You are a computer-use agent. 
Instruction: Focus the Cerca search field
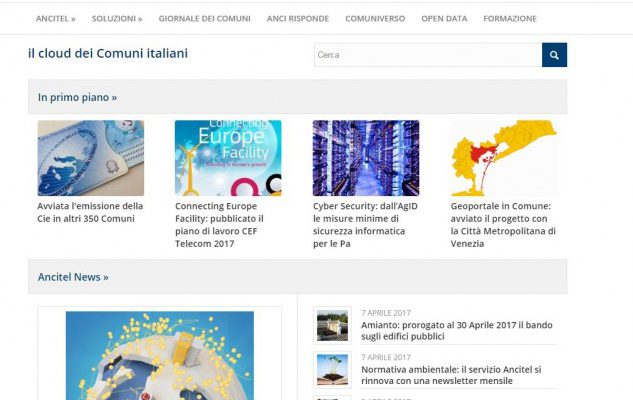coord(428,55)
